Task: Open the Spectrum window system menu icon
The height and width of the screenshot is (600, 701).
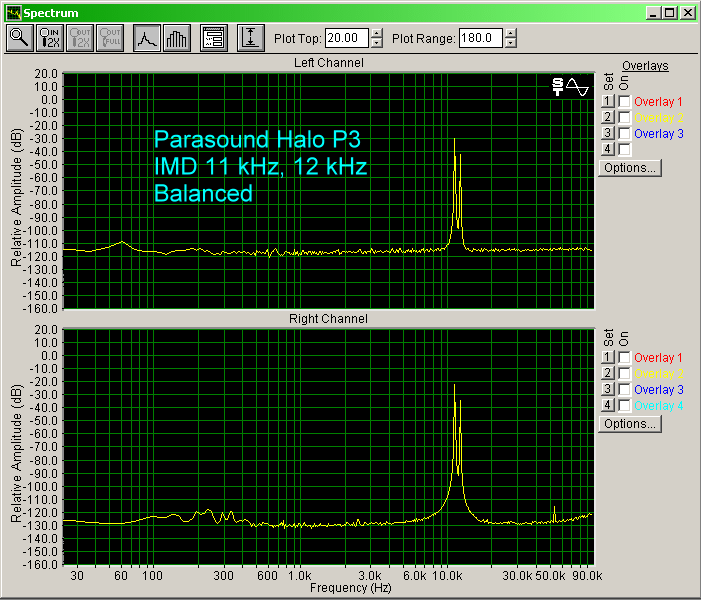Action: (x=12, y=12)
